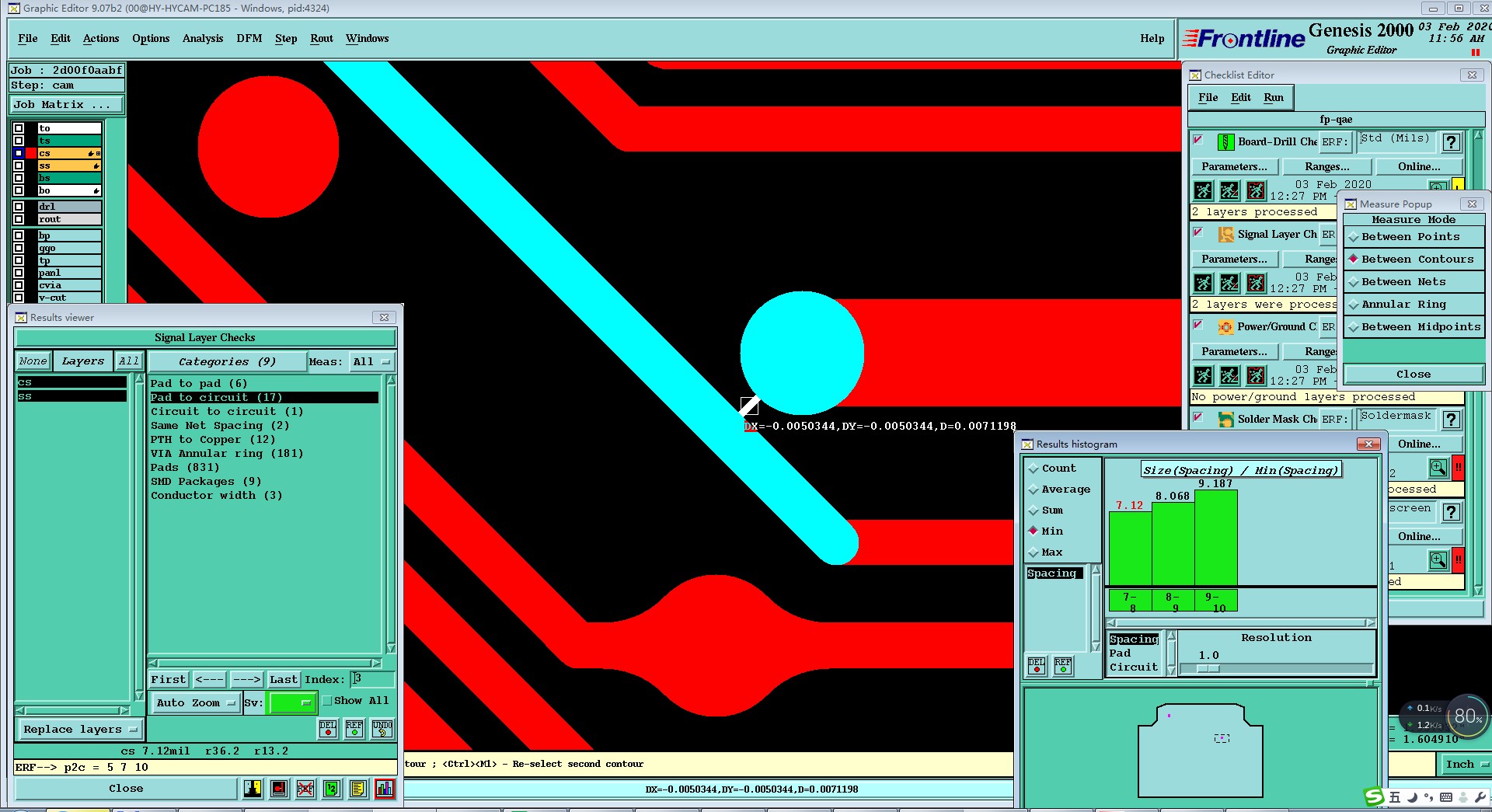Click the 7-8 histogram bar

[1130, 548]
